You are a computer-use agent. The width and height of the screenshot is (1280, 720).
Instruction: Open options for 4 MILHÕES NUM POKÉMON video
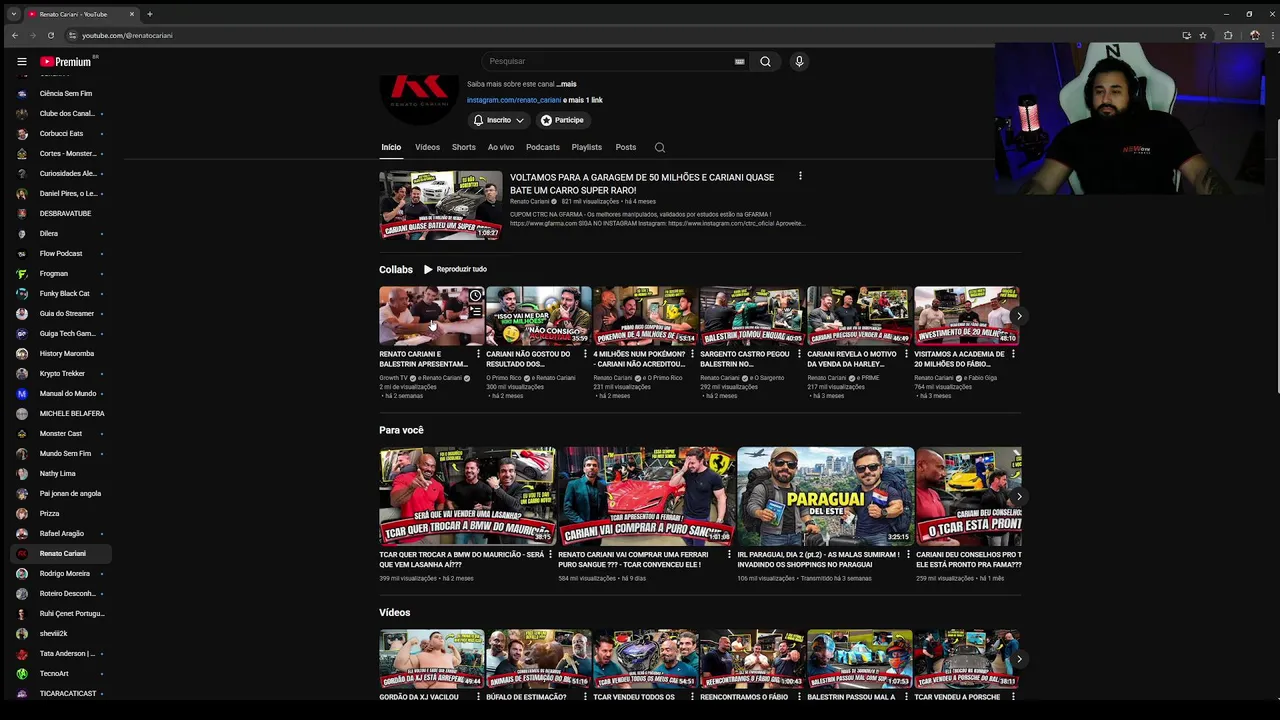[692, 354]
